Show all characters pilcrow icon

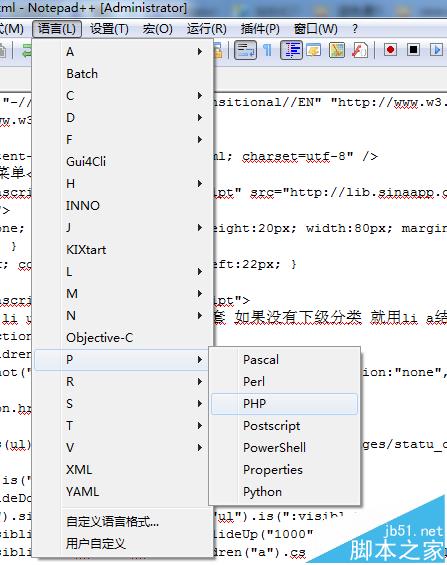[x=267, y=50]
